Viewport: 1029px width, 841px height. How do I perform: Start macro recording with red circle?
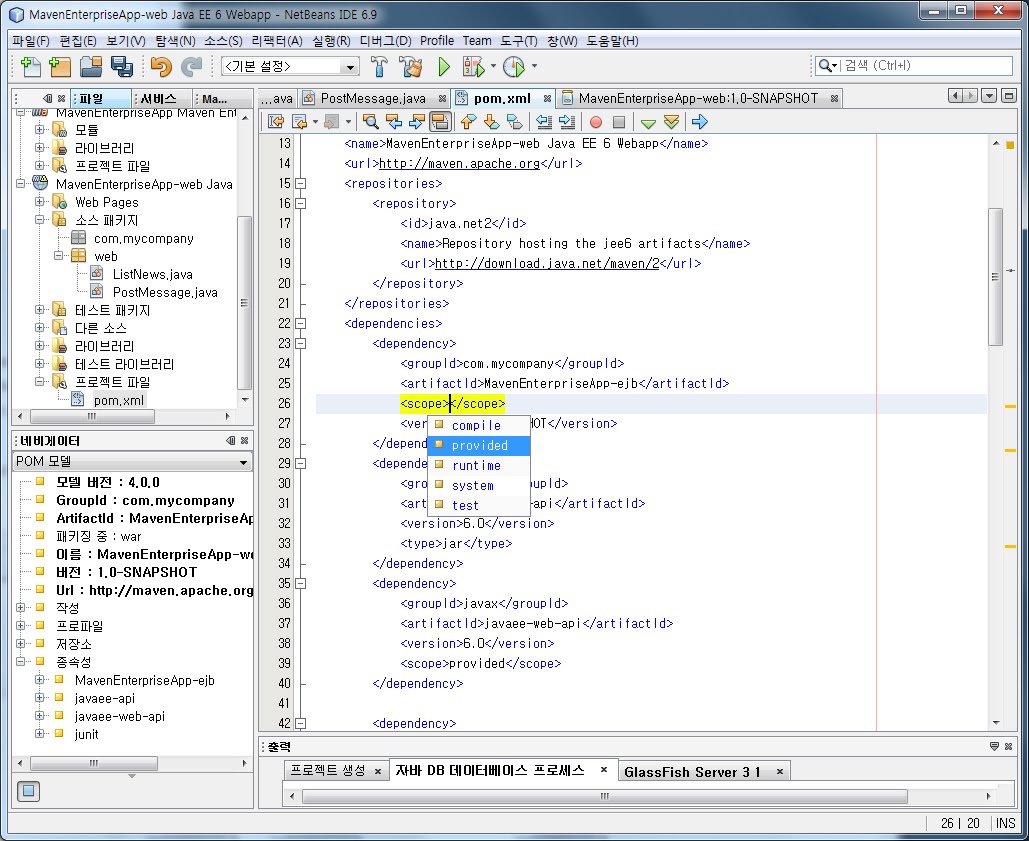[595, 122]
